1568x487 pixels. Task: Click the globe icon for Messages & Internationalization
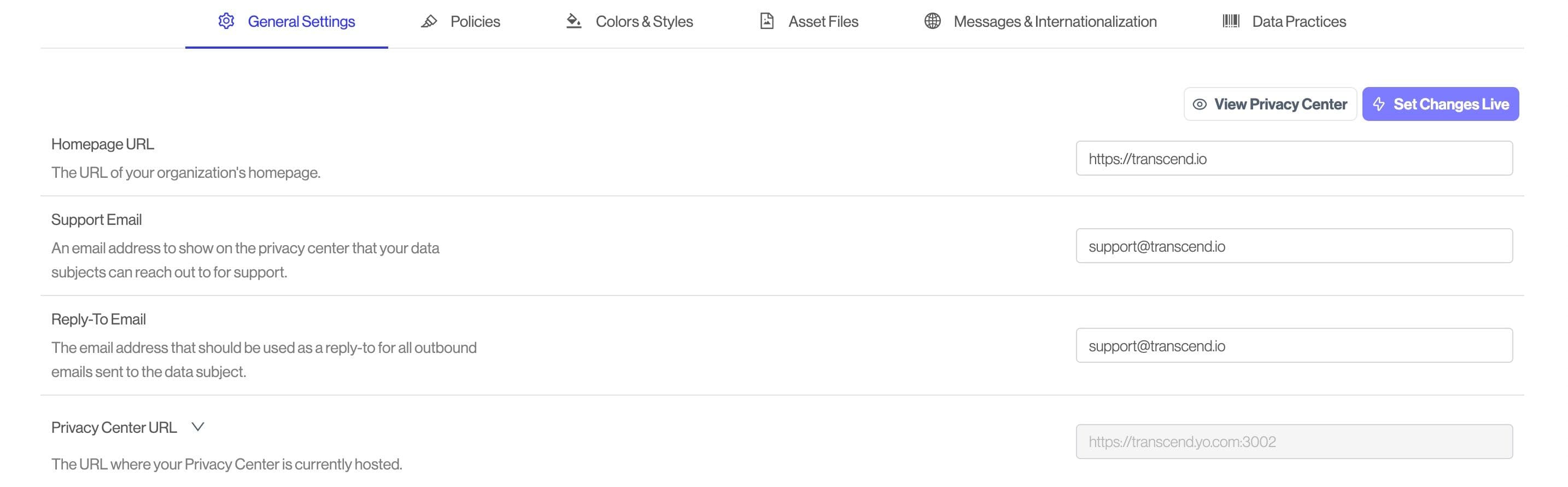(x=932, y=21)
